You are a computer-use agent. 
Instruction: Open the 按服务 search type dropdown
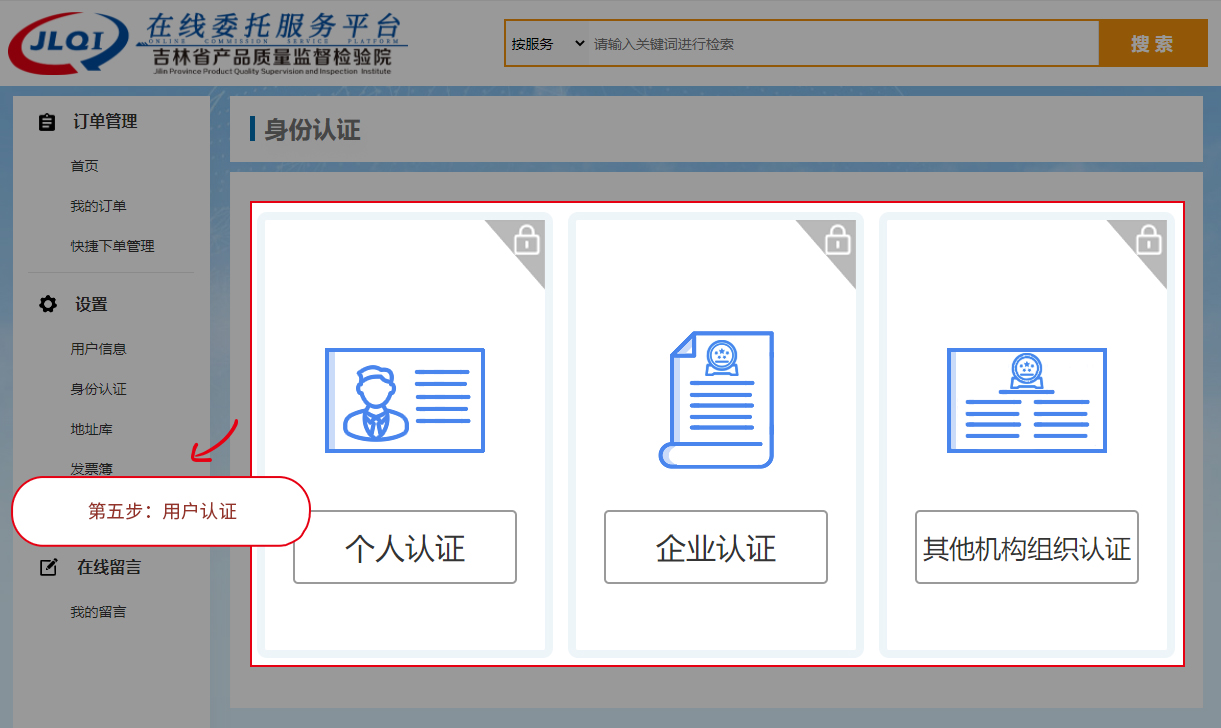click(547, 44)
